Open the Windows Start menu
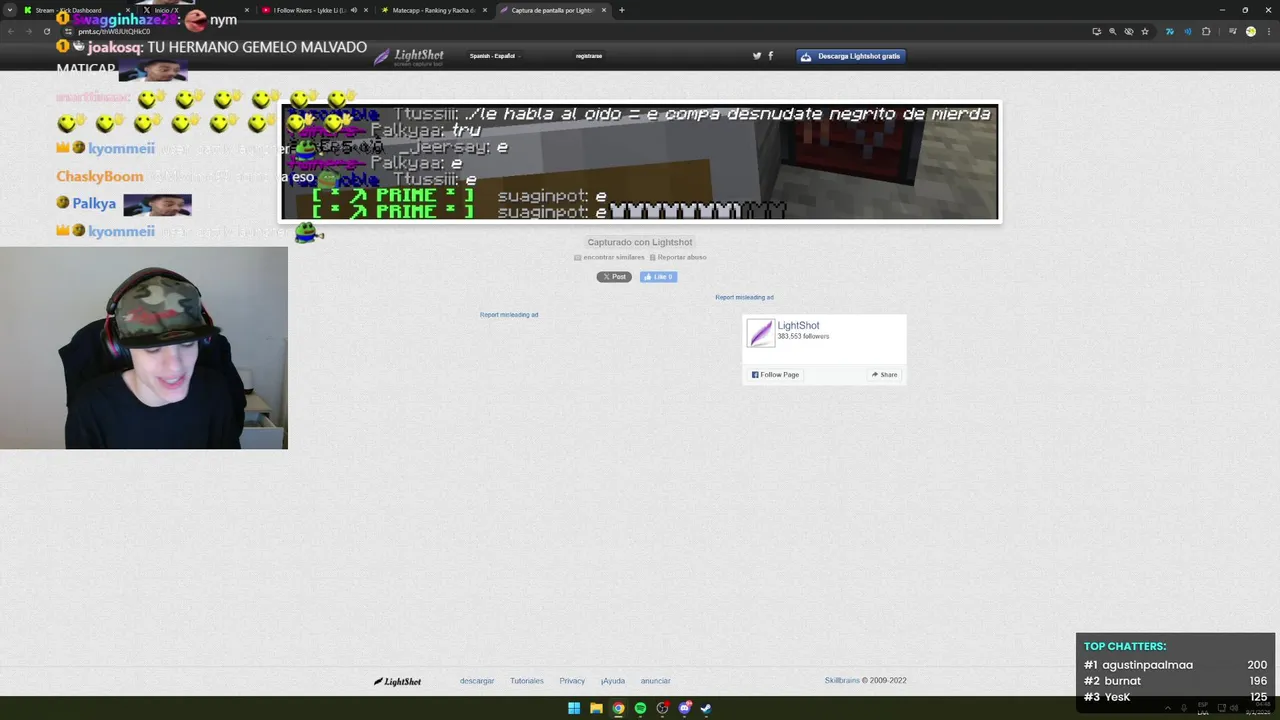The height and width of the screenshot is (720, 1280). (574, 708)
